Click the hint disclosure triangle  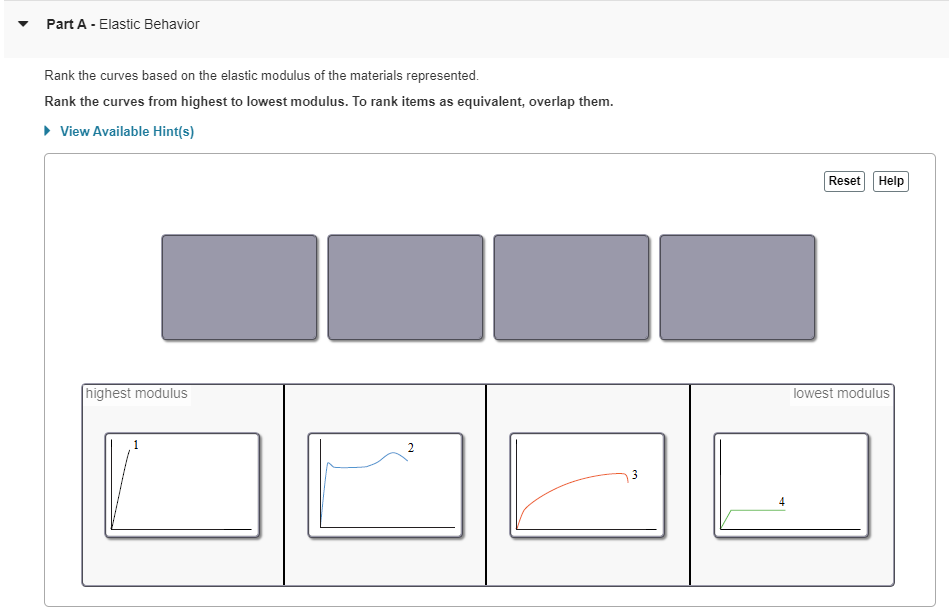pyautogui.click(x=46, y=131)
